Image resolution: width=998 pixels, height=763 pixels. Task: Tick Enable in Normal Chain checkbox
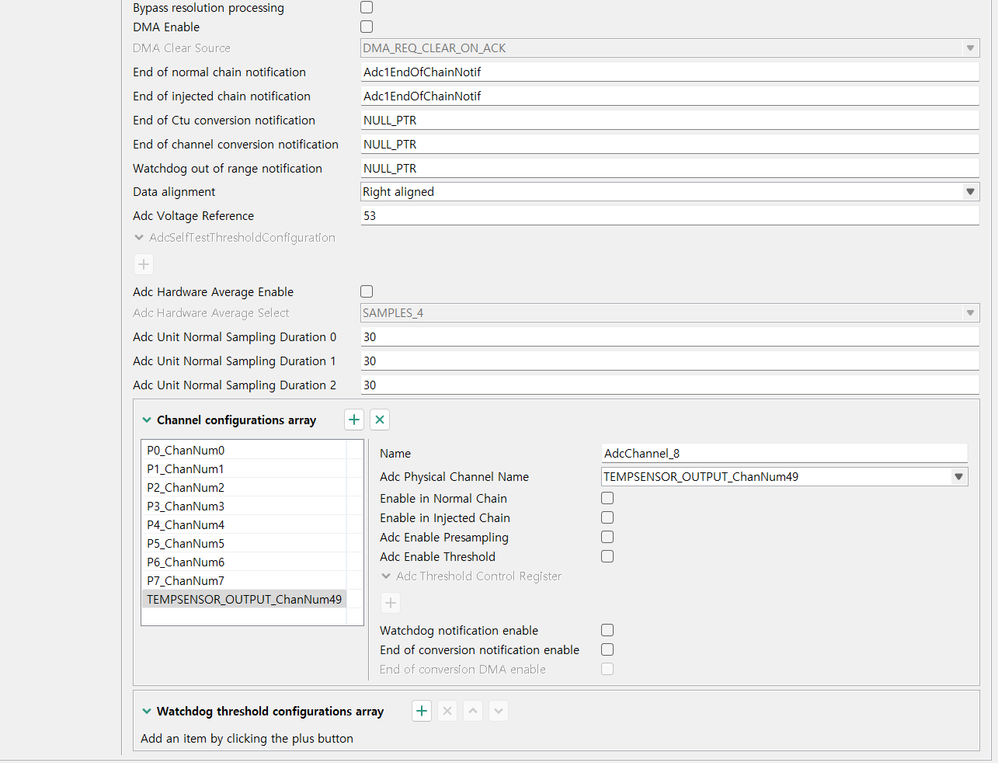[x=607, y=498]
